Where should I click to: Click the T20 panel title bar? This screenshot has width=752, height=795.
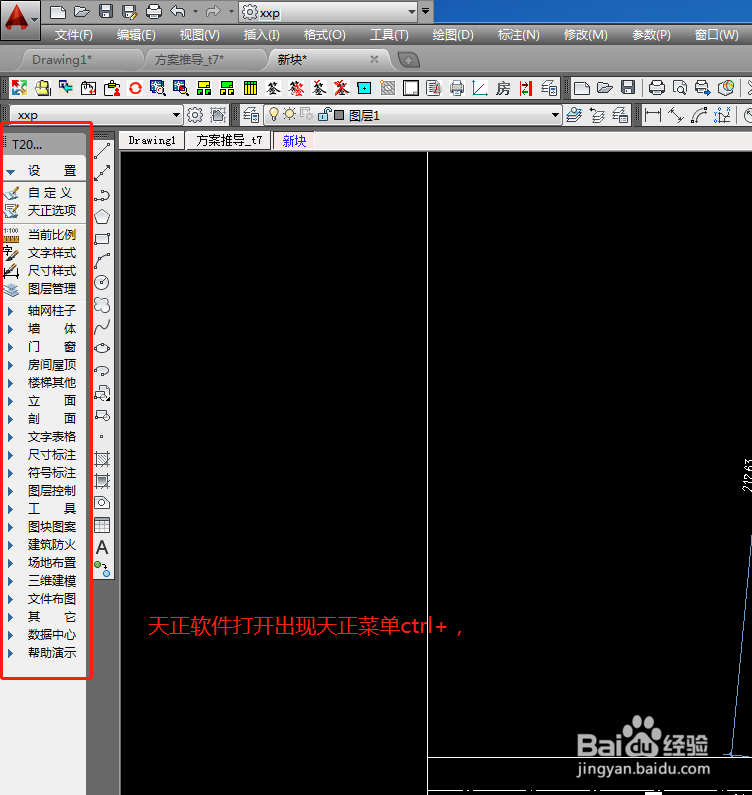click(45, 144)
